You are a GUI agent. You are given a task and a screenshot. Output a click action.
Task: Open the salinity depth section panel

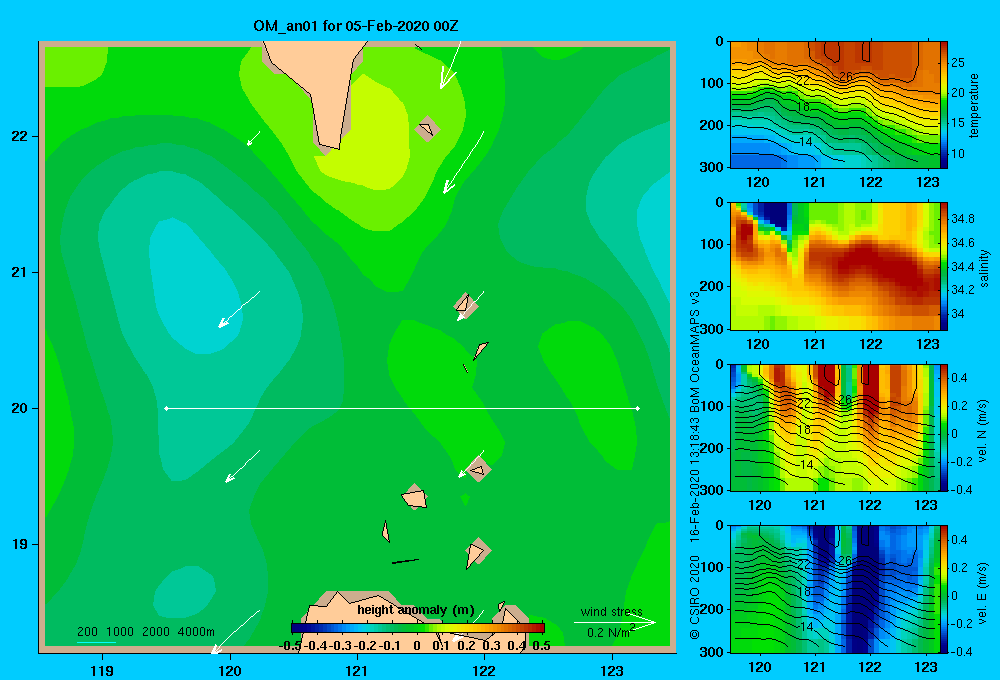coord(834,266)
